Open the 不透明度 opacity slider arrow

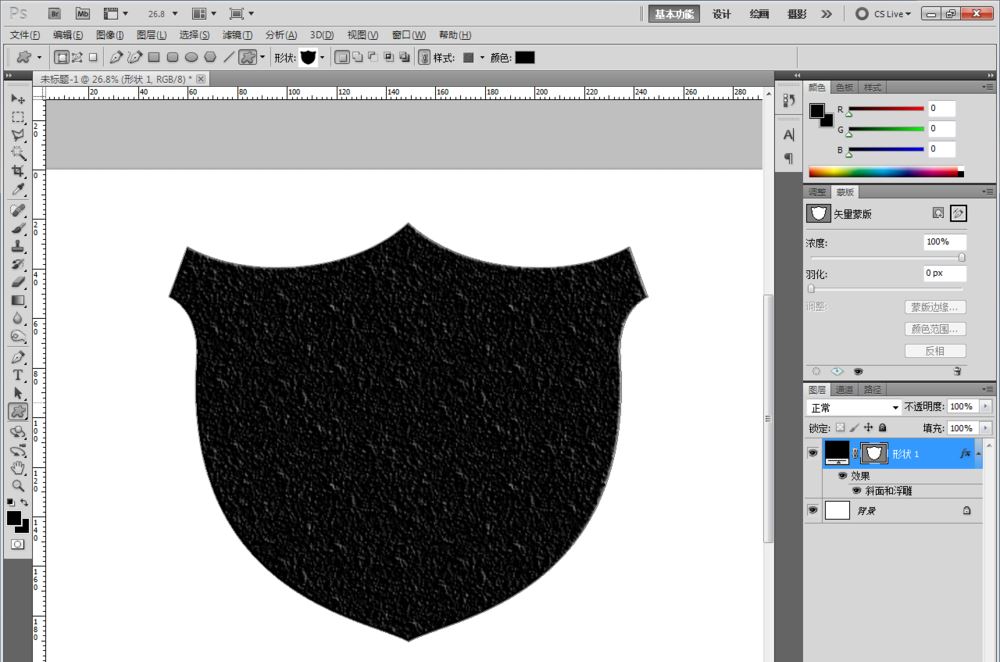point(986,406)
